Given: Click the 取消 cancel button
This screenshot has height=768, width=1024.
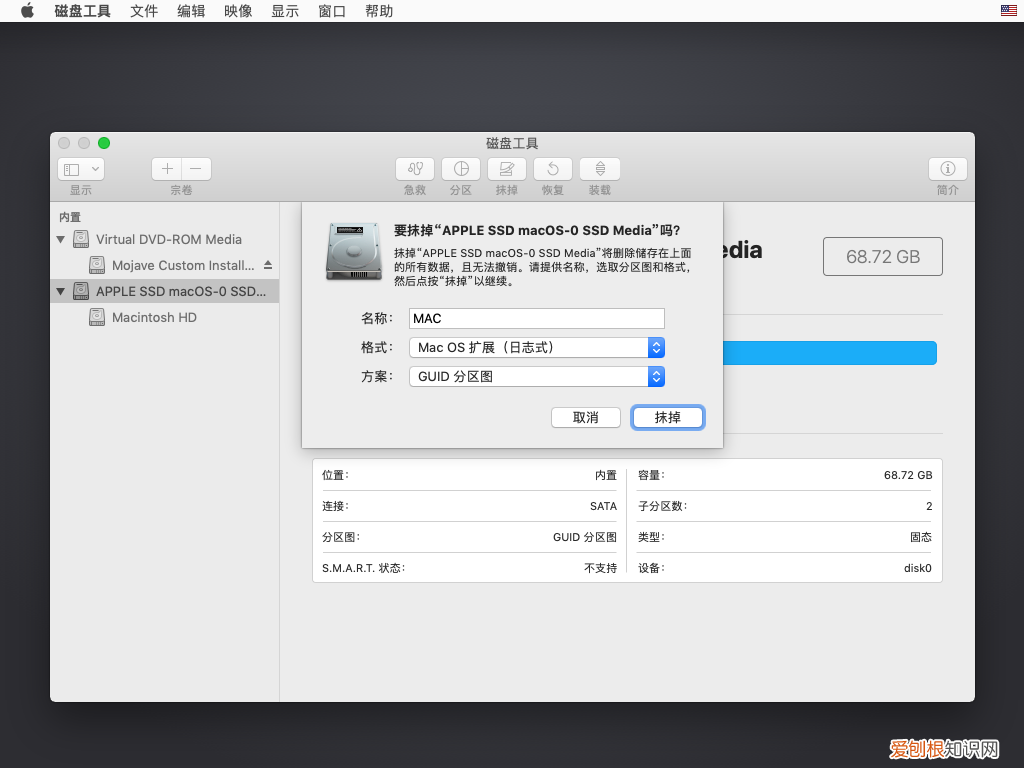Looking at the screenshot, I should coord(586,417).
